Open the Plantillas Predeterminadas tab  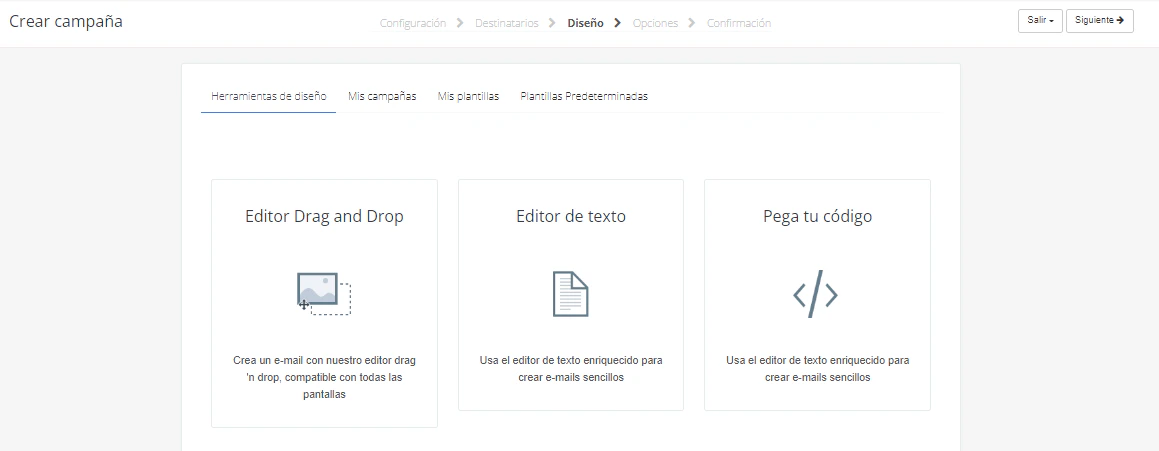pyautogui.click(x=584, y=97)
